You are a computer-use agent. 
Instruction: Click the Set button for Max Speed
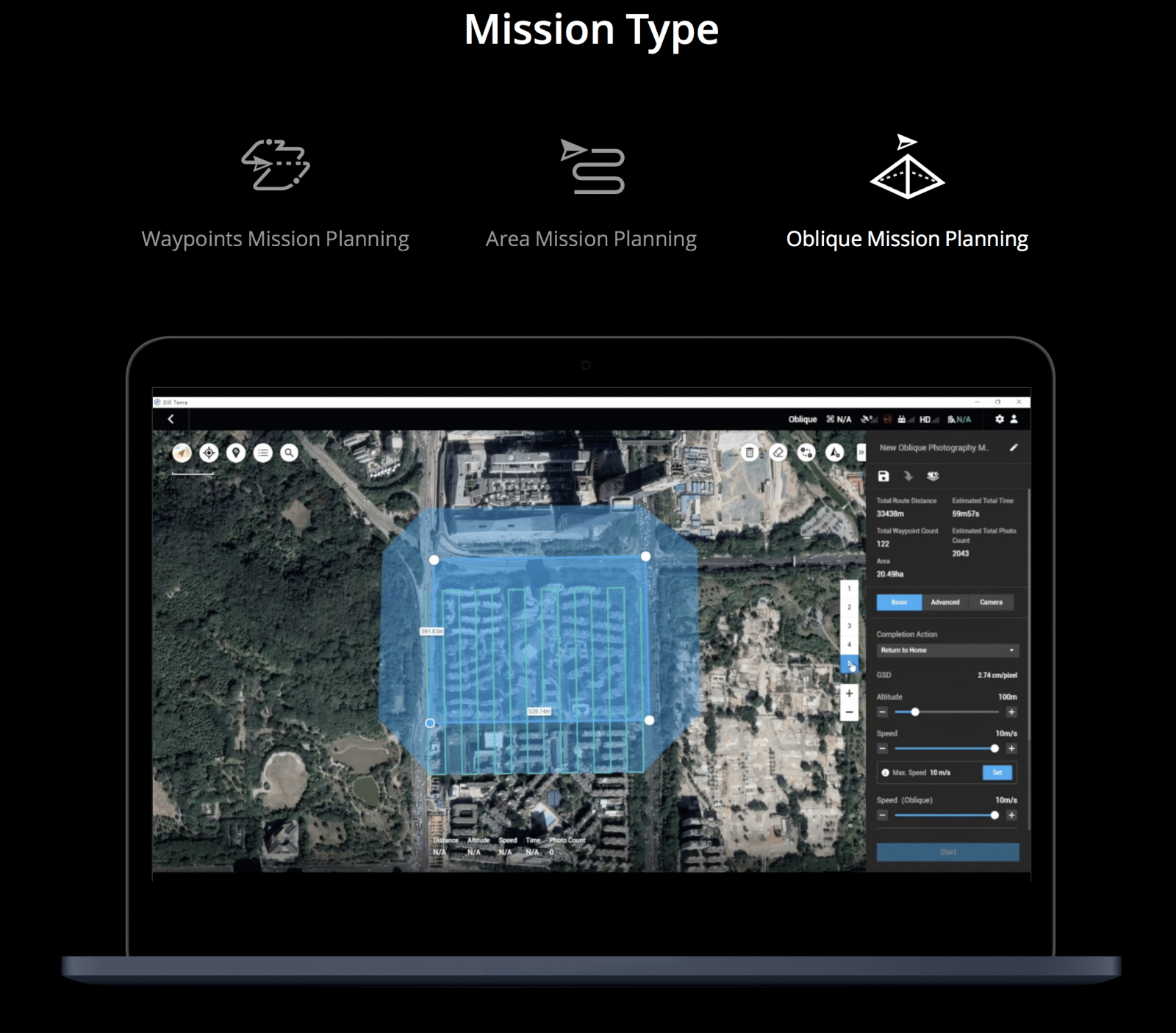click(998, 773)
